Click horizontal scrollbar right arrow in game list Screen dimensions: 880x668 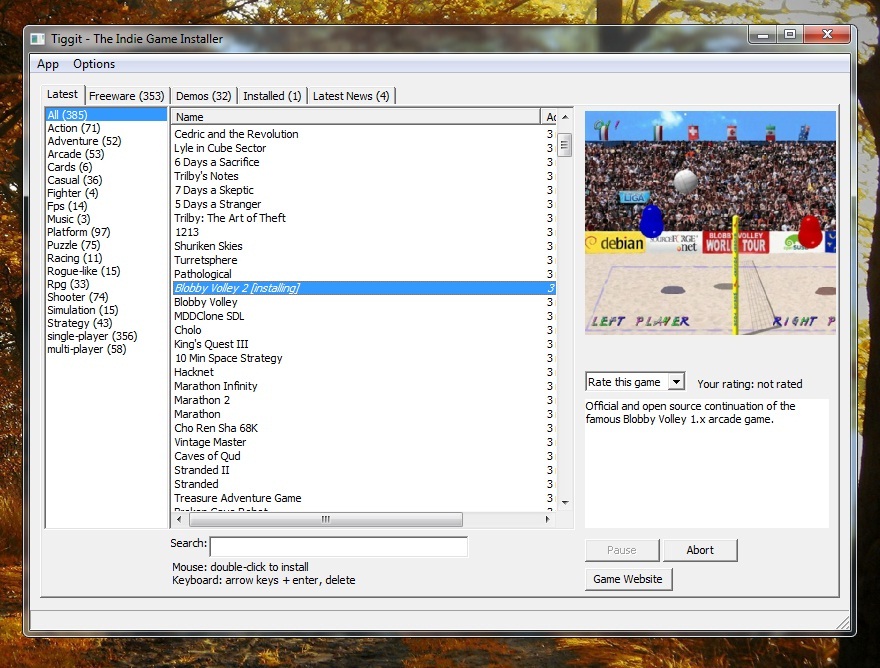click(548, 519)
